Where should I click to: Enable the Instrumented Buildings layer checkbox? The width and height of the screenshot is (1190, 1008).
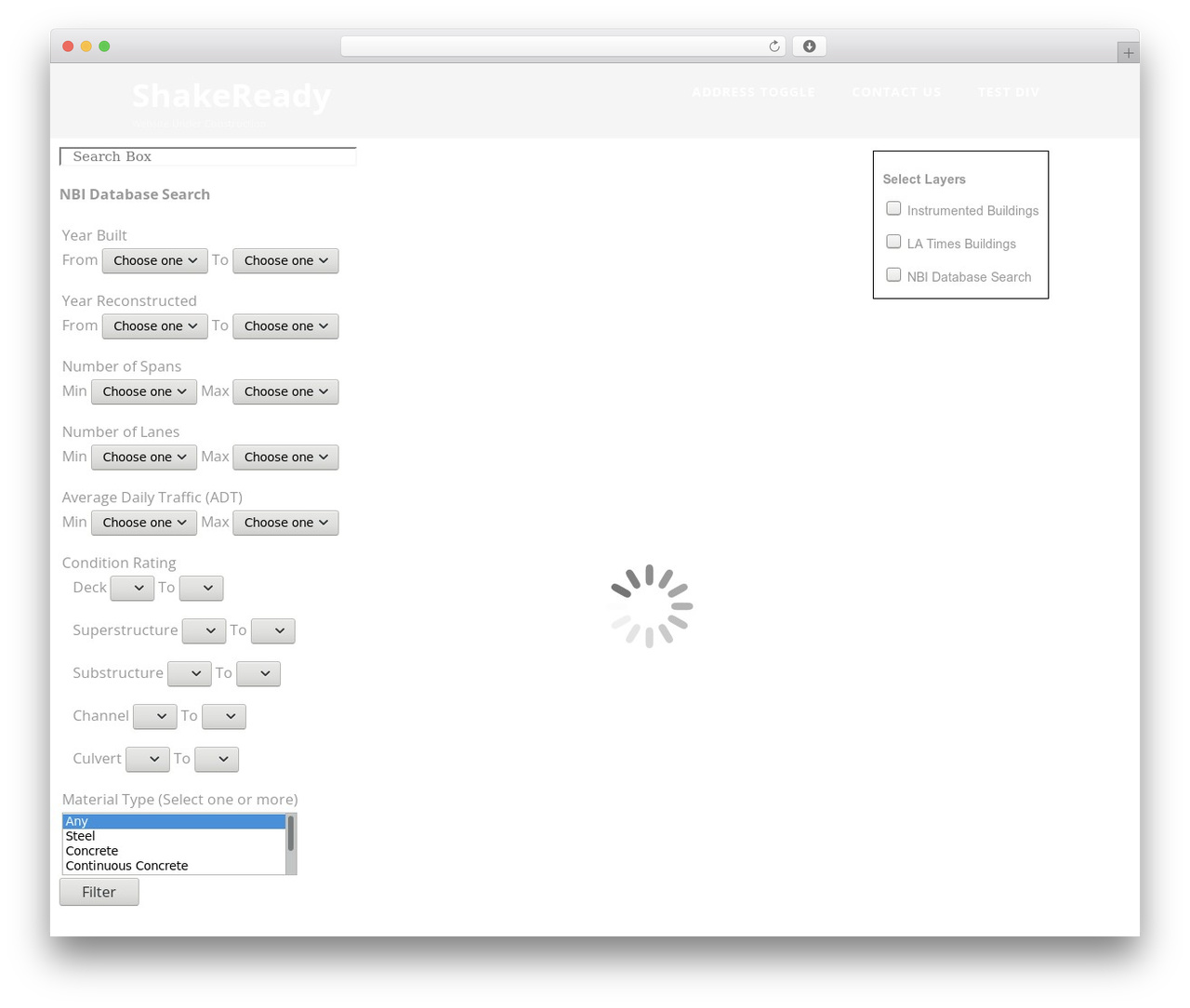click(x=893, y=208)
